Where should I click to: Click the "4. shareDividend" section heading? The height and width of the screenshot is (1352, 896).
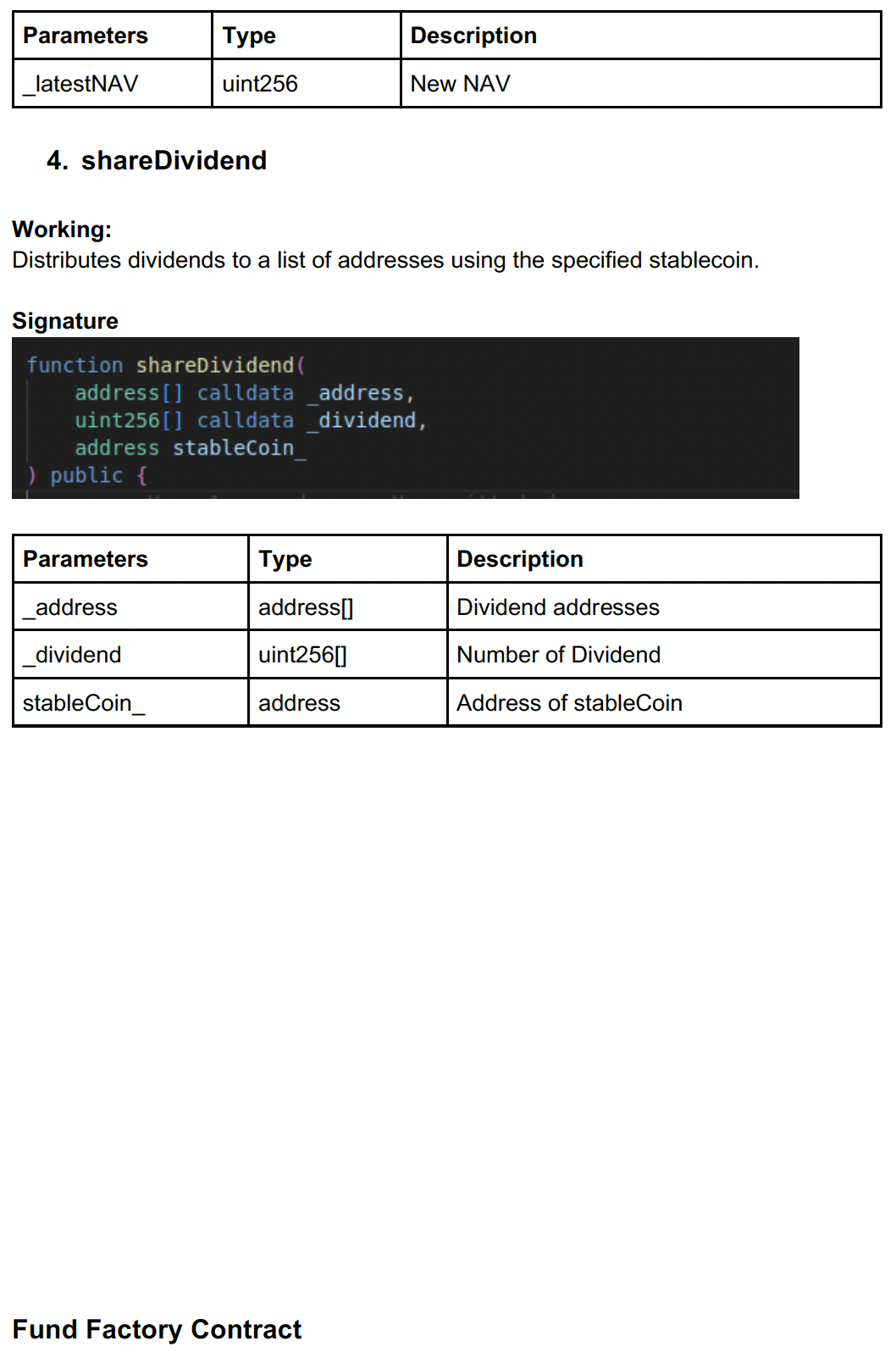[157, 160]
